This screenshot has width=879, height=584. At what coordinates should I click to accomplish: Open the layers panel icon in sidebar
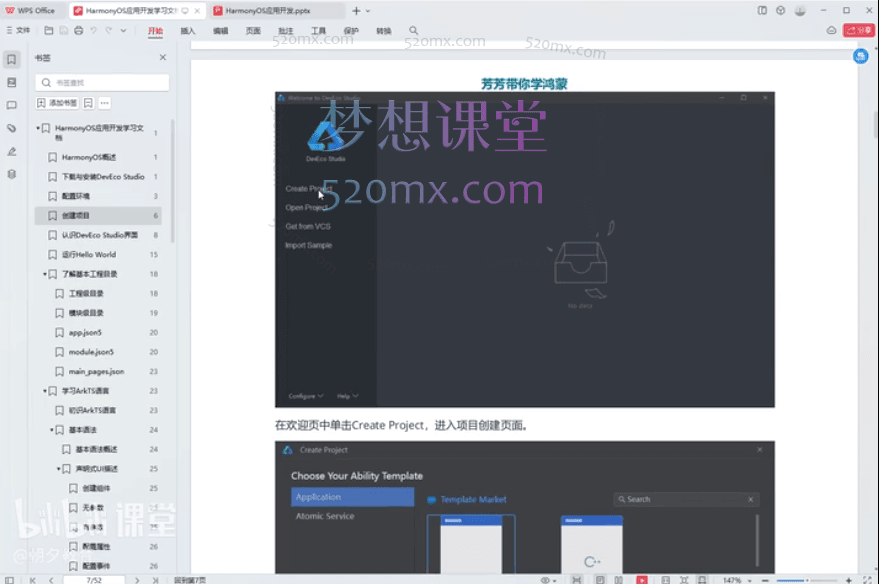click(12, 174)
